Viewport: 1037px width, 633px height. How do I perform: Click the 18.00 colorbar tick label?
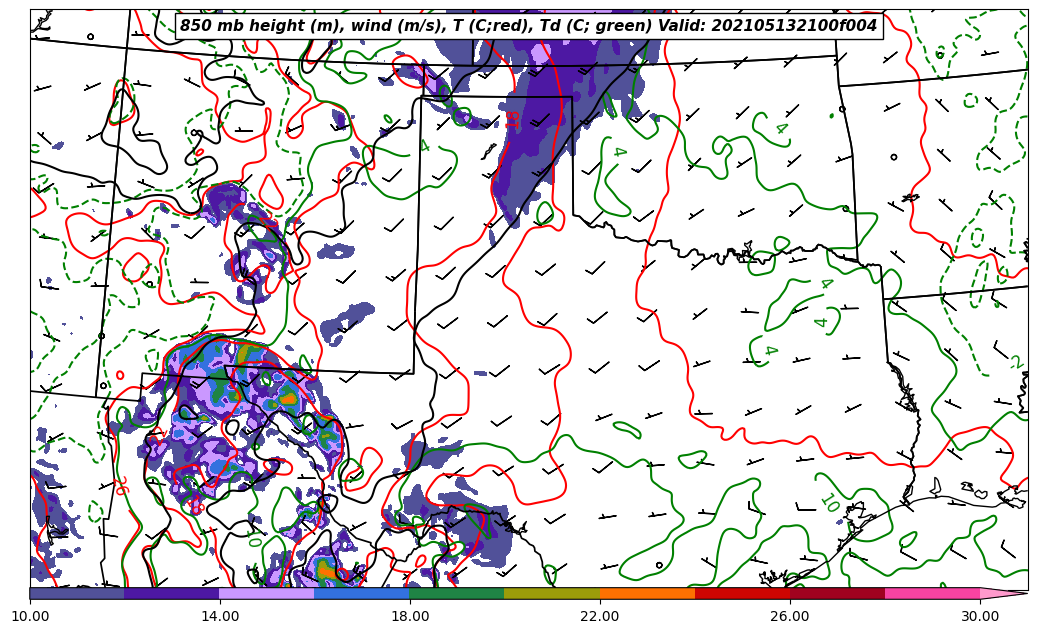pyautogui.click(x=410, y=616)
